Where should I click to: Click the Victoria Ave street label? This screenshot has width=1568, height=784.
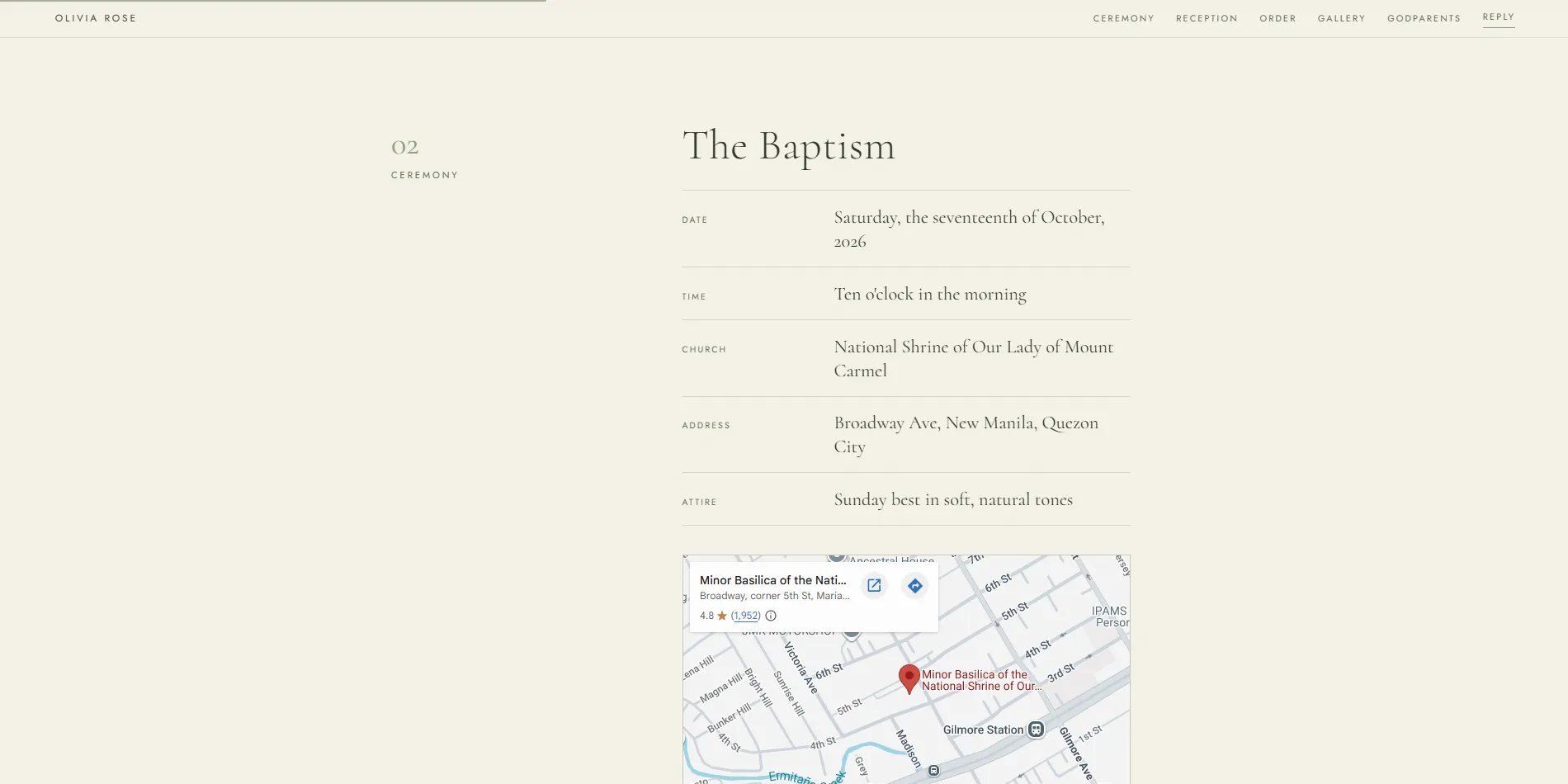pos(800,667)
